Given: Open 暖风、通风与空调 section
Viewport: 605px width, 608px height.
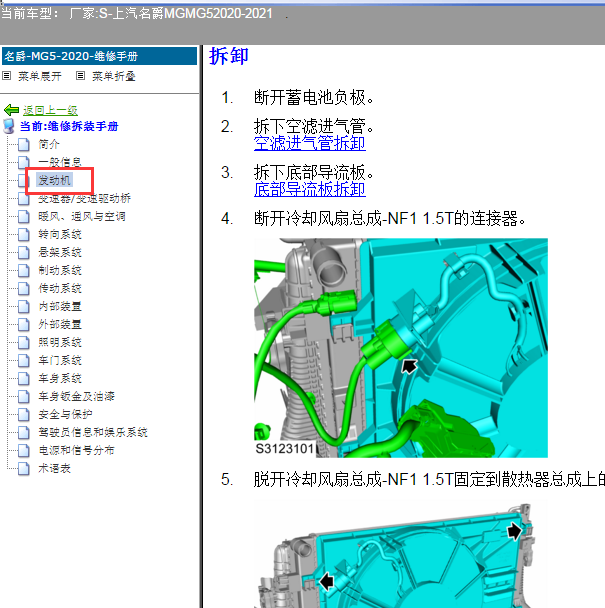Looking at the screenshot, I should pyautogui.click(x=82, y=216).
